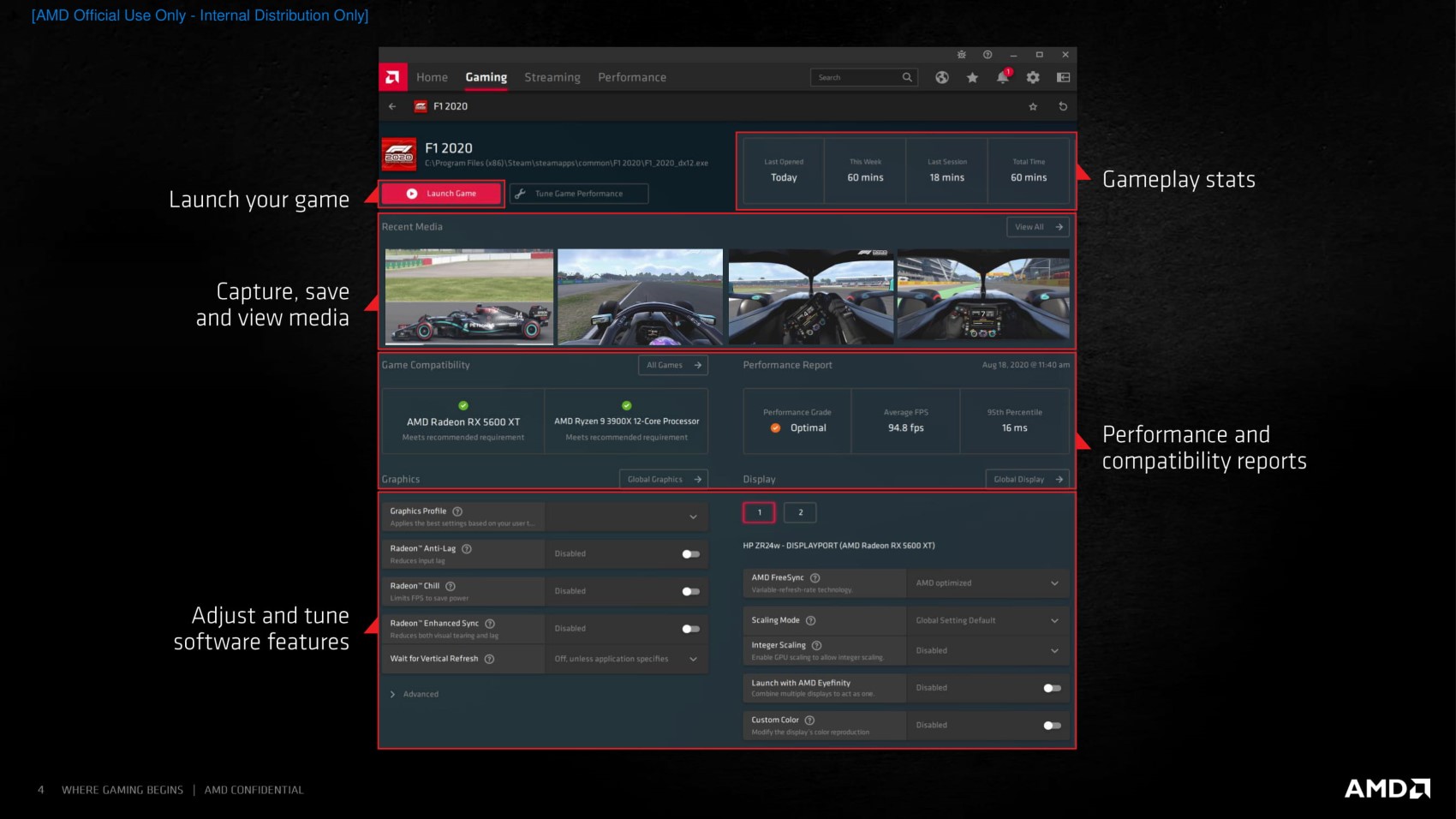Click the F1 2020 breadcrumb icon
The width and height of the screenshot is (1456, 819).
pyautogui.click(x=421, y=106)
